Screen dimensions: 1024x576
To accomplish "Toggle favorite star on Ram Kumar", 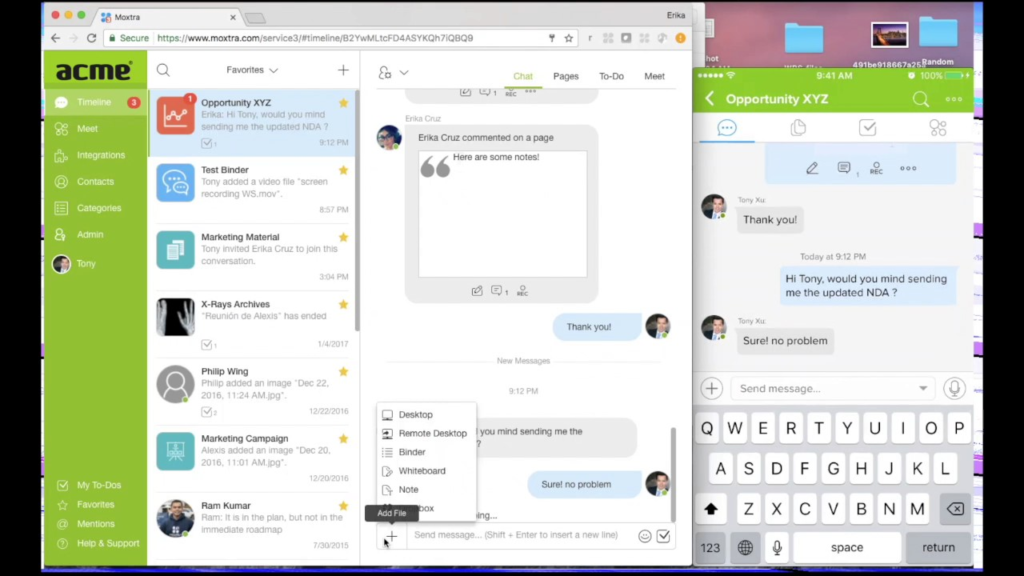I will pyautogui.click(x=344, y=505).
